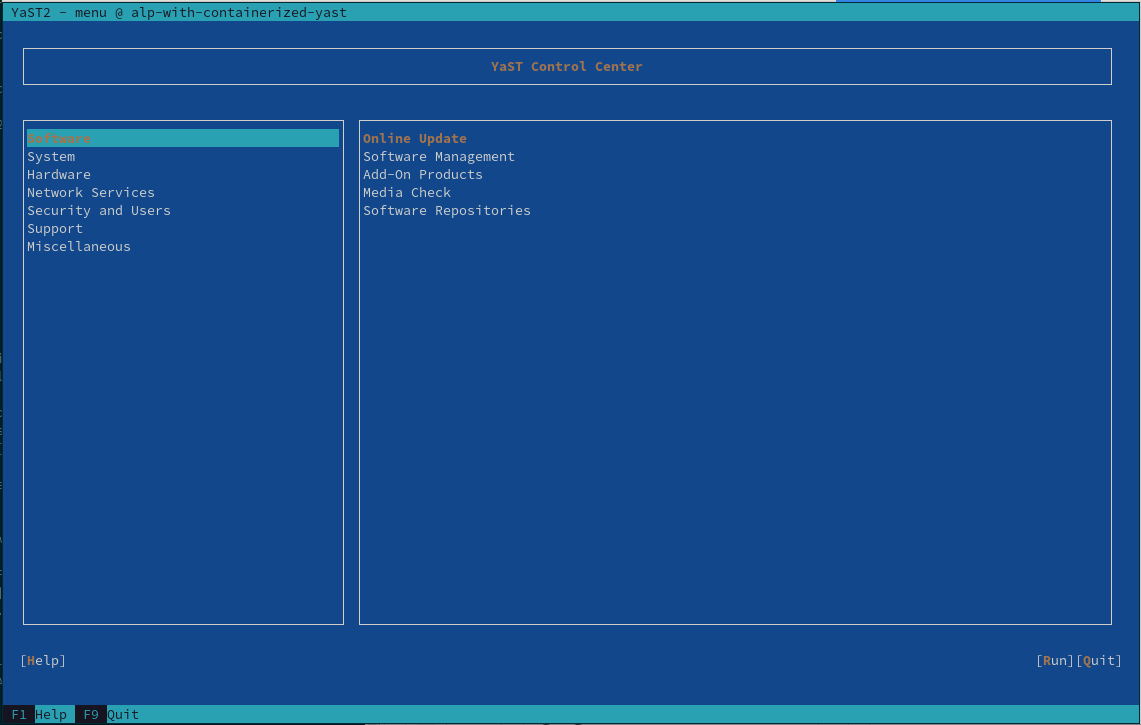Image resolution: width=1141 pixels, height=725 pixels.
Task: Click the [Run] button
Action: coord(1055,660)
